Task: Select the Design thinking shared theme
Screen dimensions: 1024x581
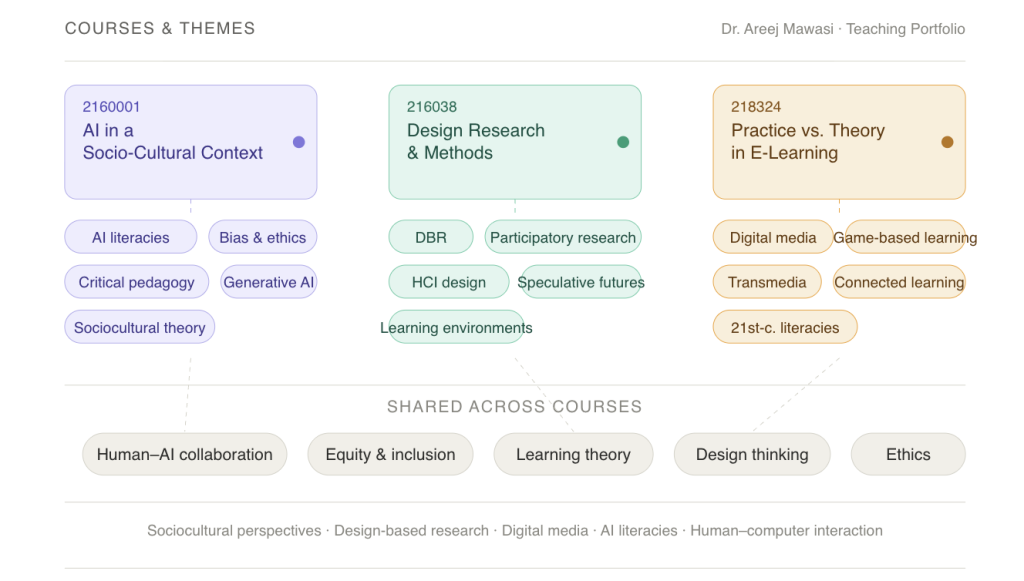Action: point(752,454)
